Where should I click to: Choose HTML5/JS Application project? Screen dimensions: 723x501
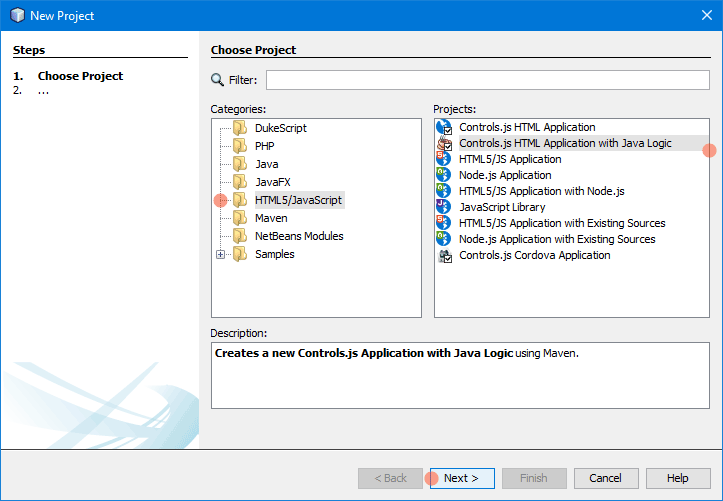(x=510, y=159)
